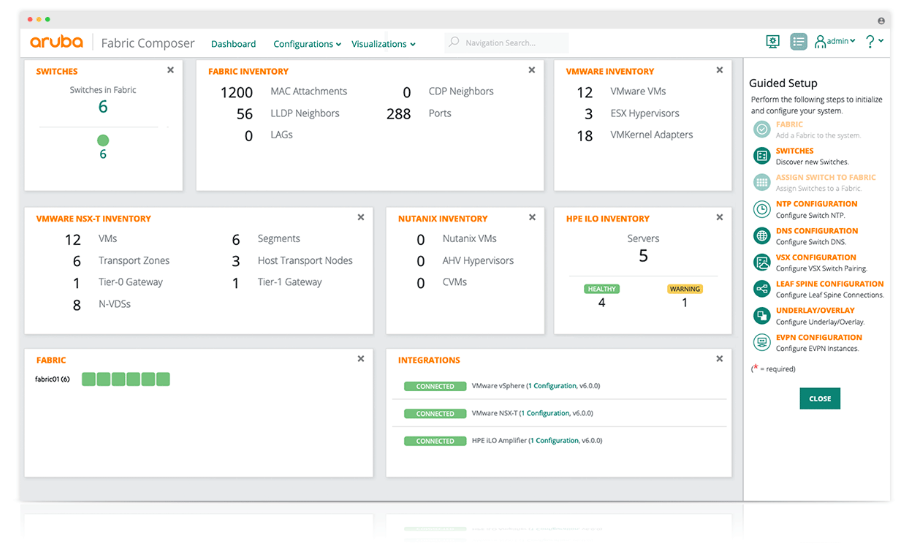Click the fabric01 (6) label
The image size is (911, 553).
[52, 379]
